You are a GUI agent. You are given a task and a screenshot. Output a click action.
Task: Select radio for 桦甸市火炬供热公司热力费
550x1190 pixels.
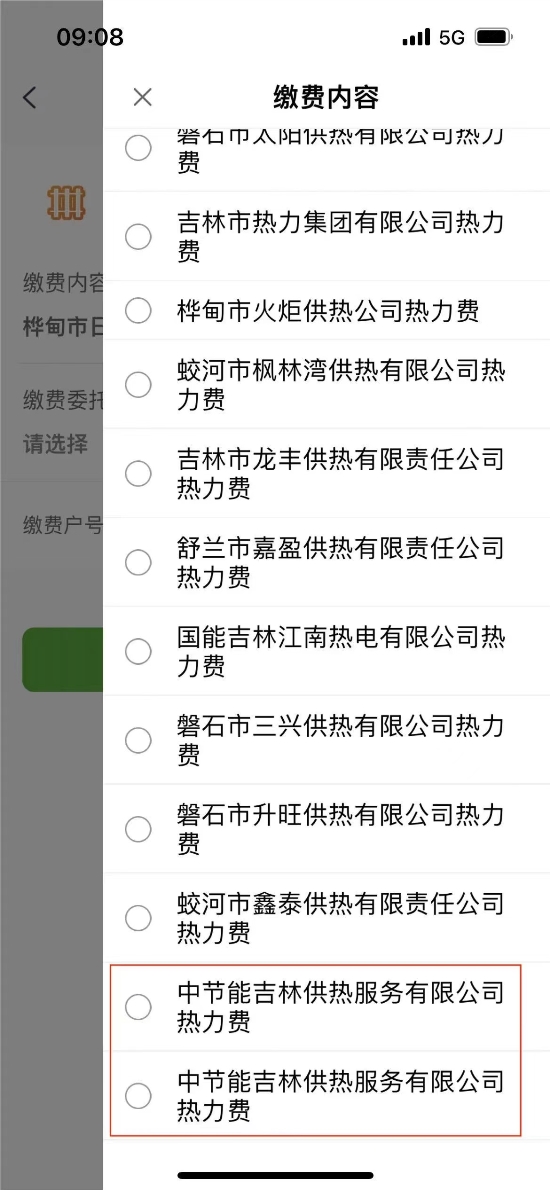coord(138,310)
